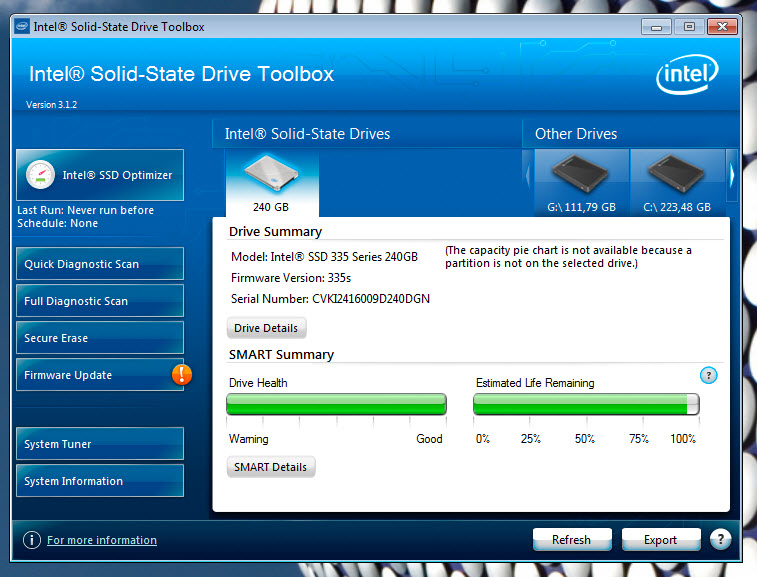Click Firmware Version 335s text
This screenshot has height=577, width=757.
[x=291, y=278]
